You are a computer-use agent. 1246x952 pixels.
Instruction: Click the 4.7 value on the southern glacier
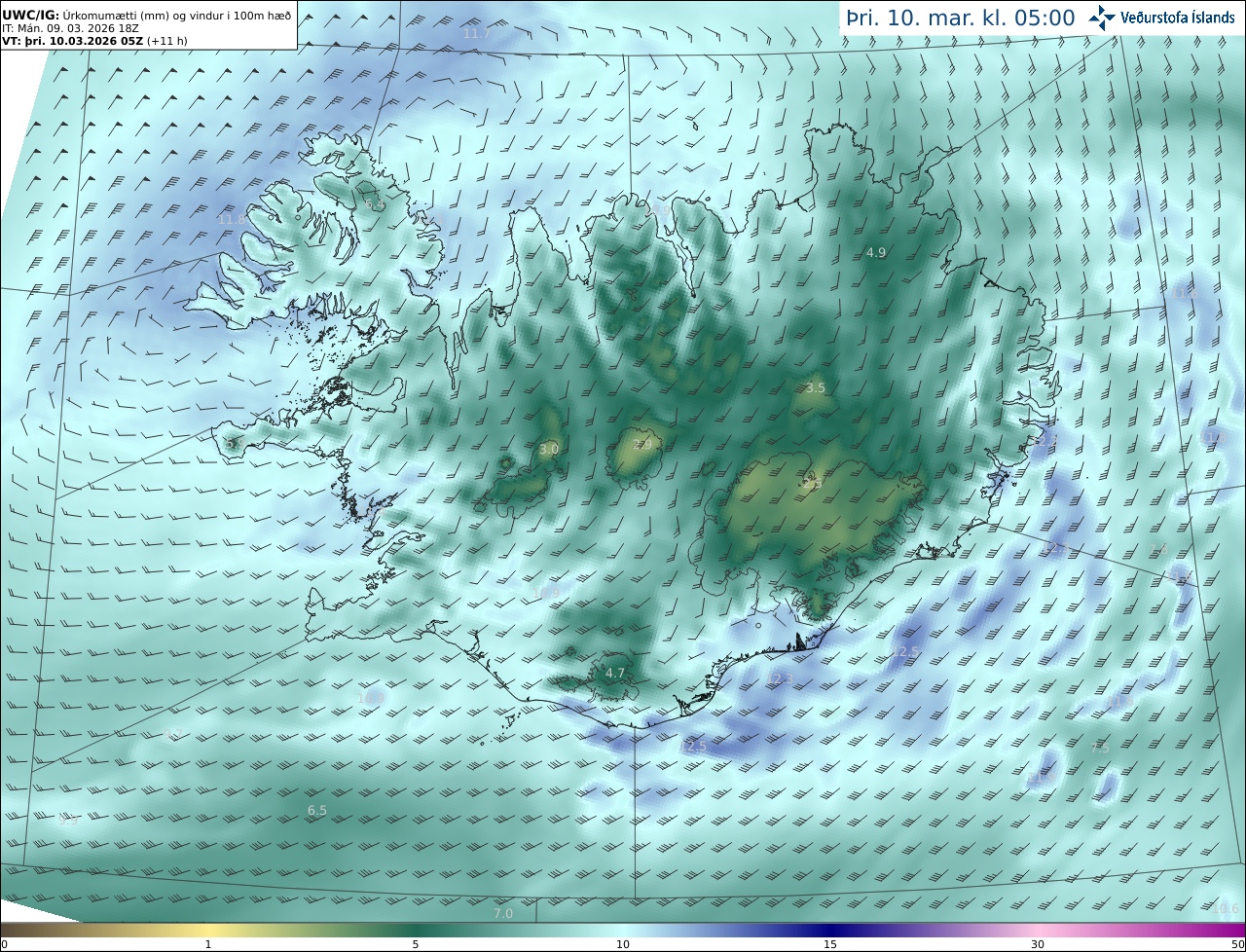615,674
